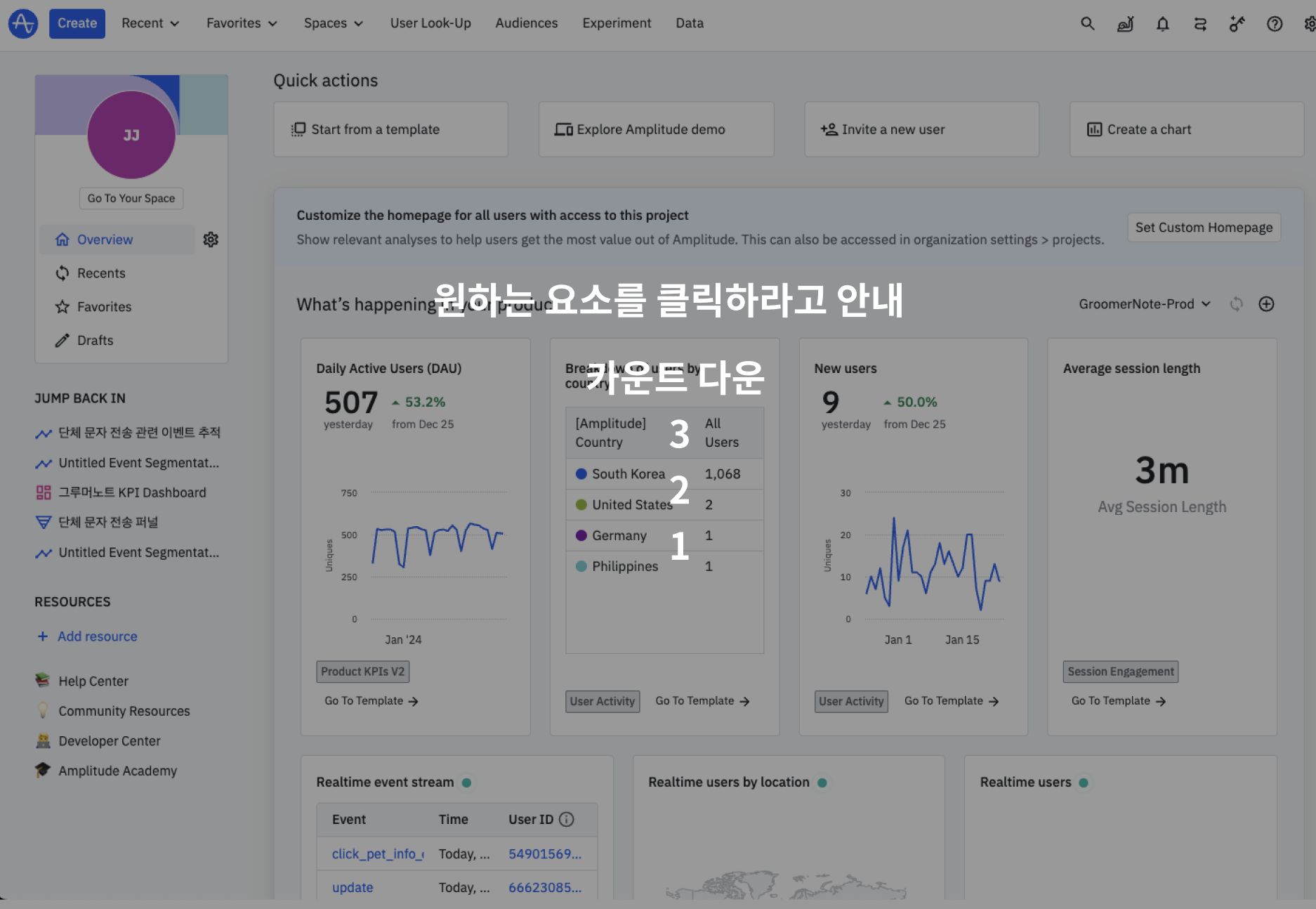The width and height of the screenshot is (1316, 909).
Task: Expand the Favorites dropdown in top bar
Action: pos(242,23)
